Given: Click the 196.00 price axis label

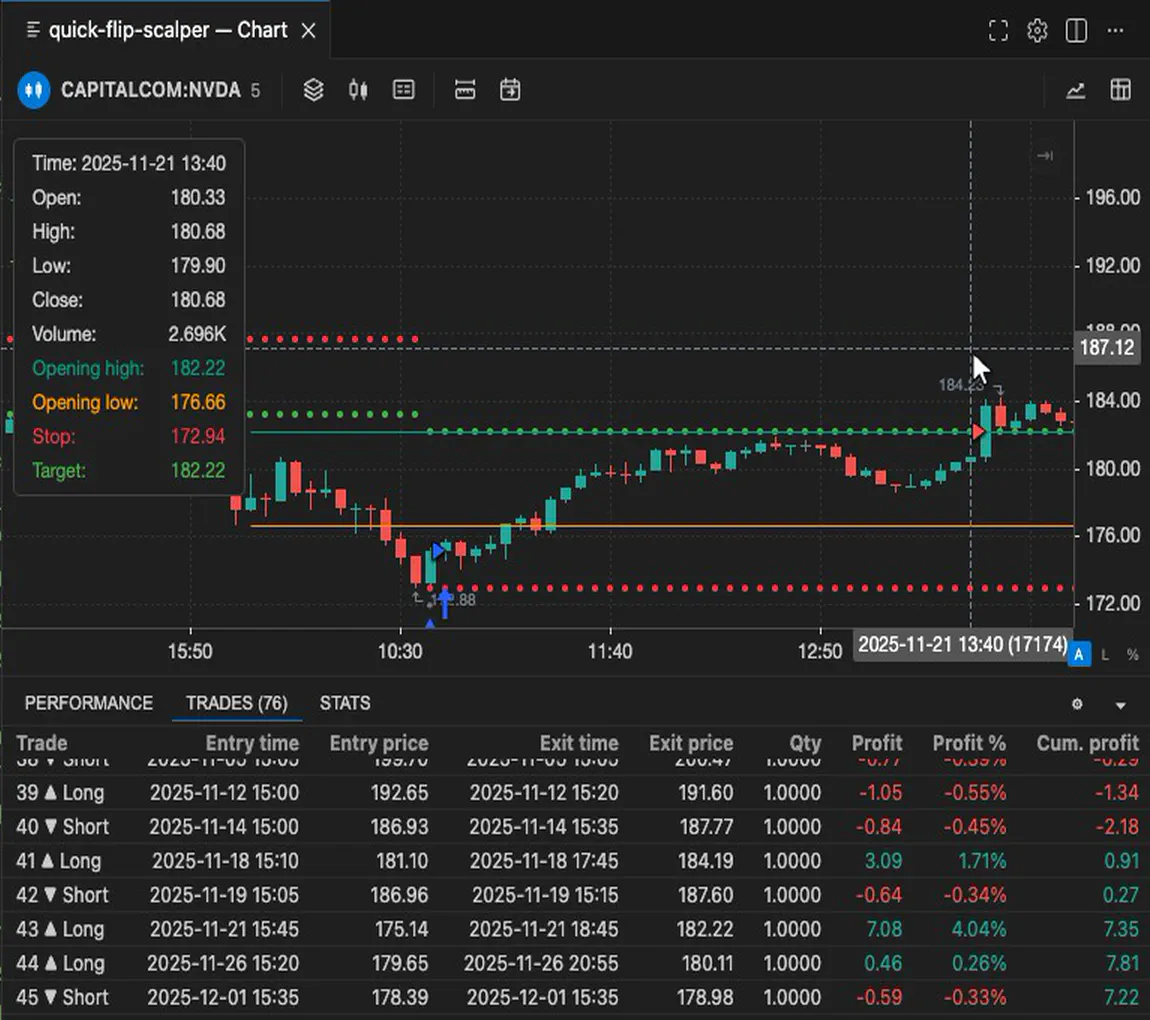Looking at the screenshot, I should pos(1113,197).
